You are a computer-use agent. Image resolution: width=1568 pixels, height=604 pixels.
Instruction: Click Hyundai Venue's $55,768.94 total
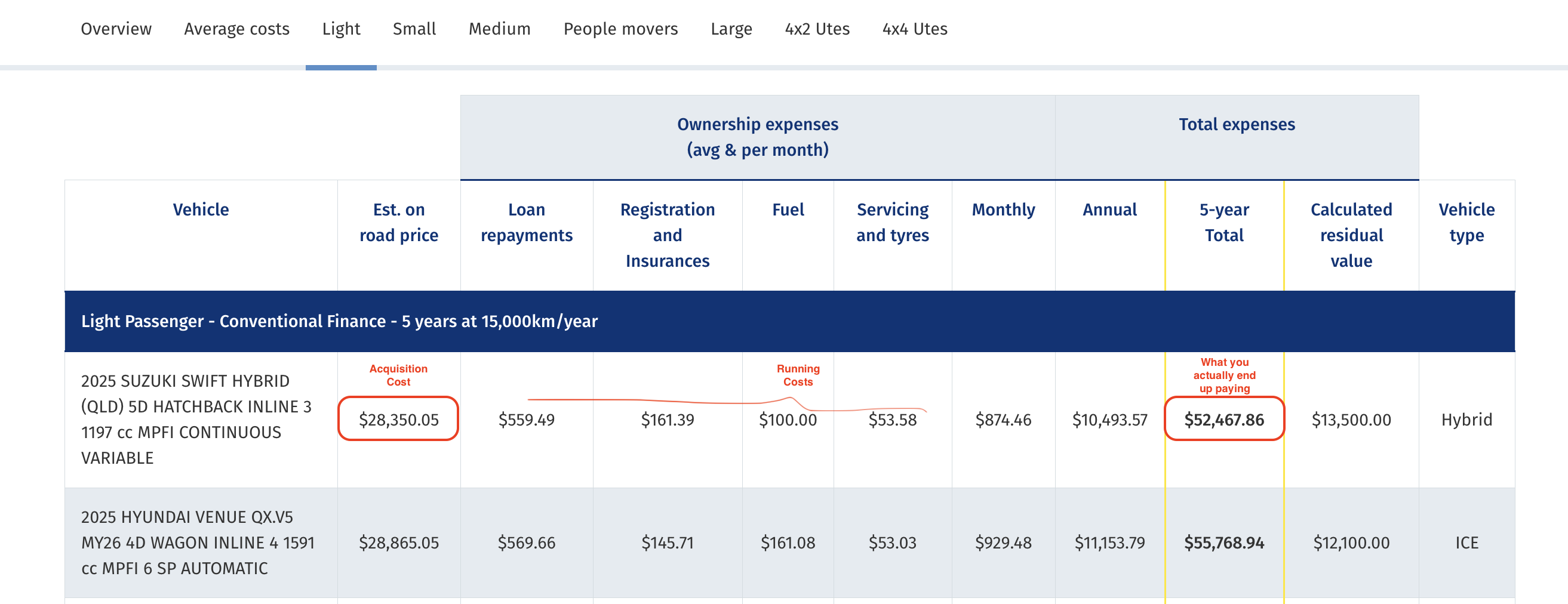[x=1224, y=543]
